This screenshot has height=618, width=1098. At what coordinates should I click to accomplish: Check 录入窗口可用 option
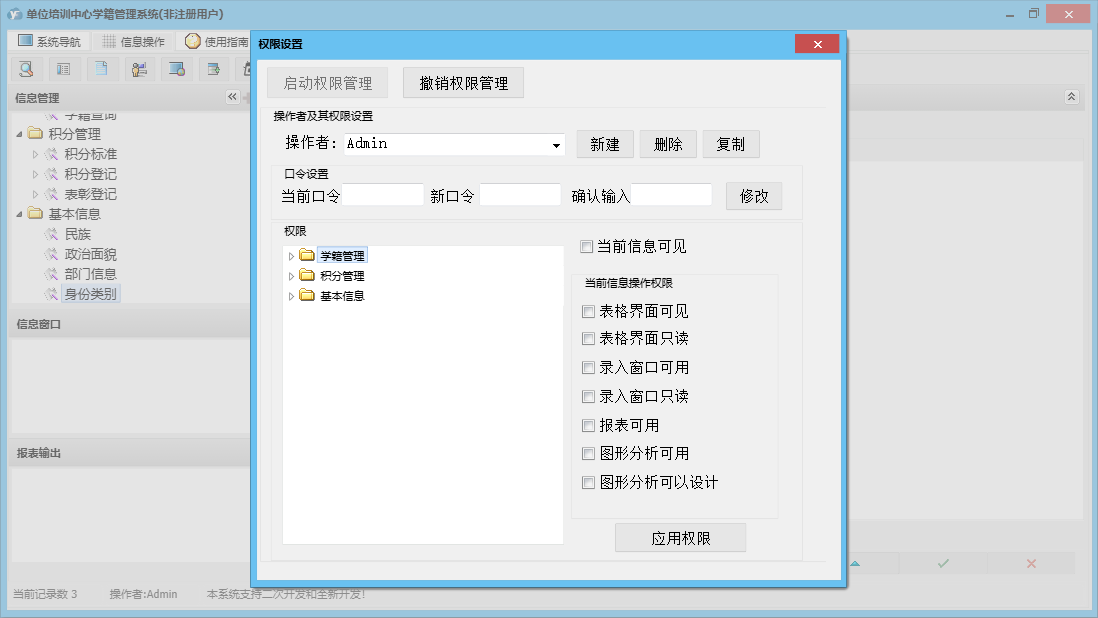coord(588,367)
